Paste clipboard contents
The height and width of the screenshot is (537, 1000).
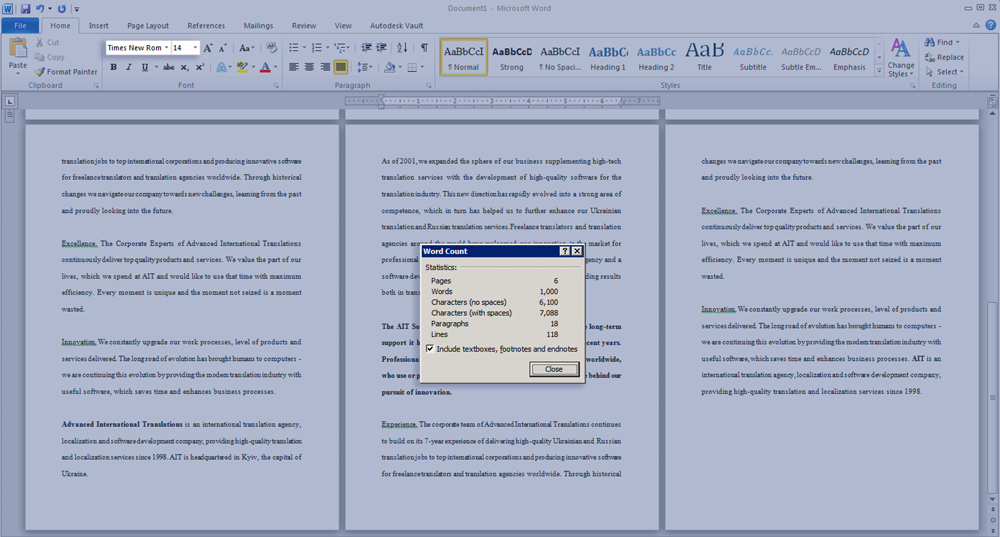point(18,54)
